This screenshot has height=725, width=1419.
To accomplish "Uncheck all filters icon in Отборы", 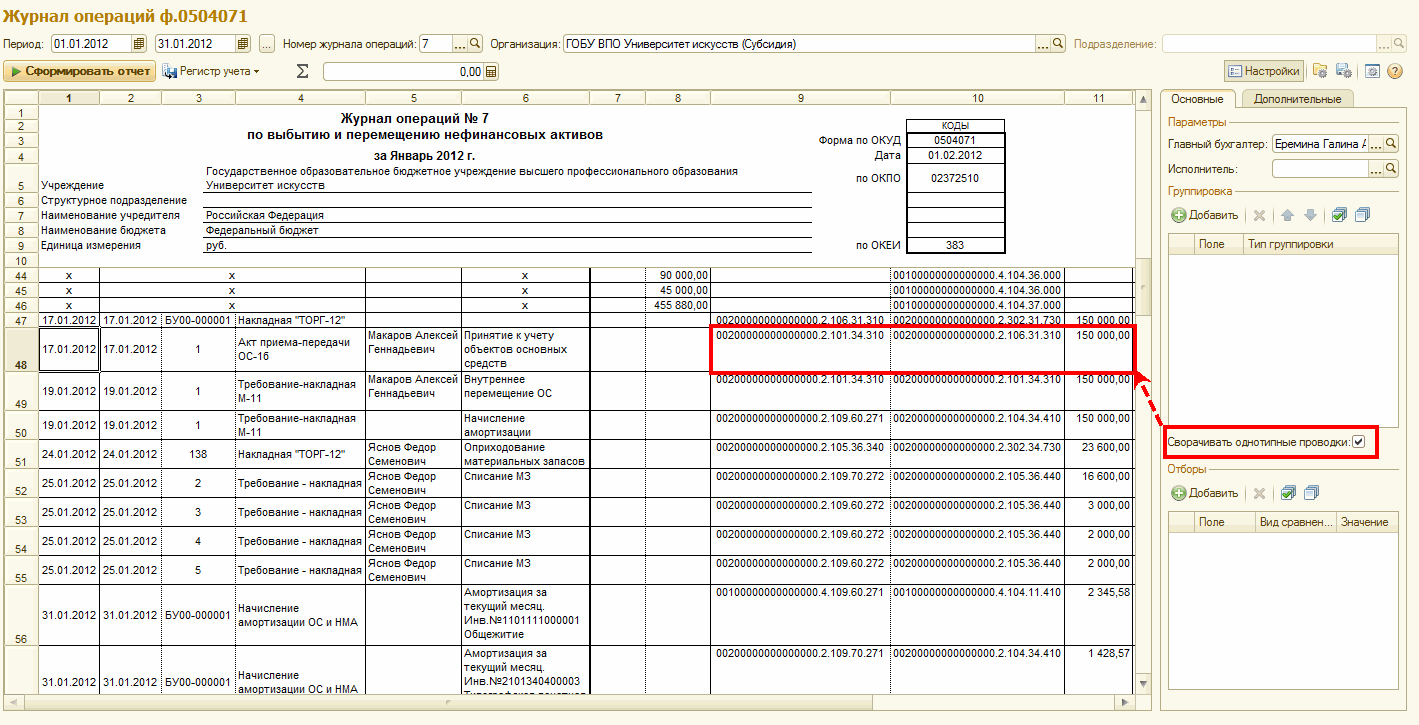I will point(1312,493).
